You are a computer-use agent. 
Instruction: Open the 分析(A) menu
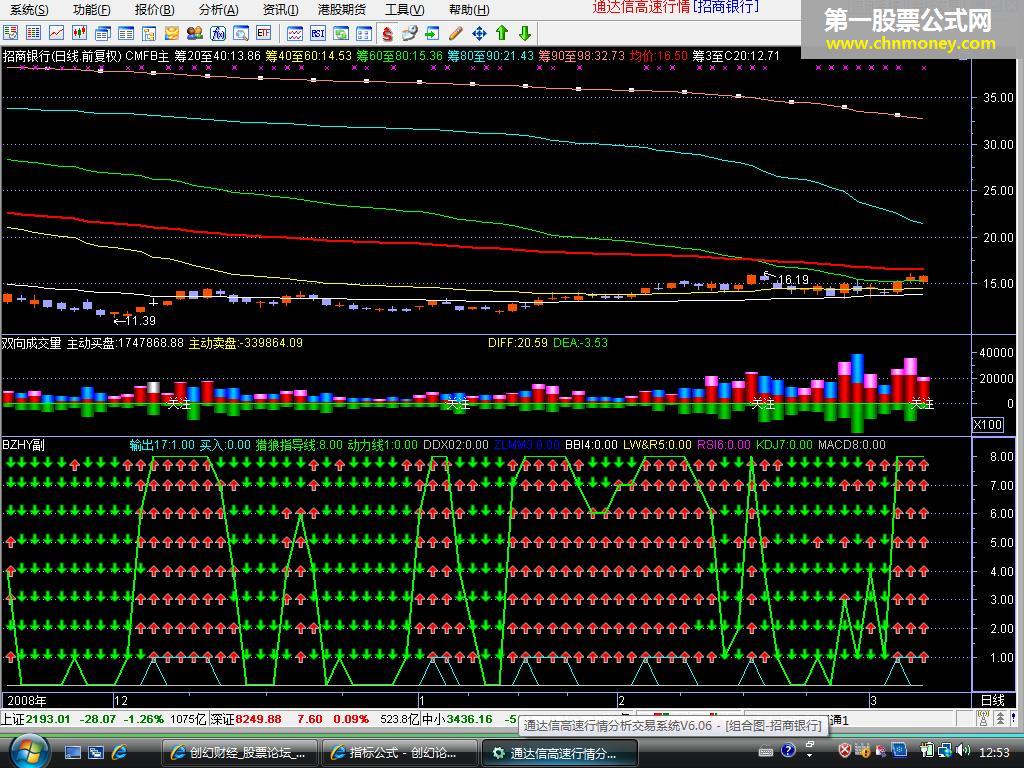(218, 10)
